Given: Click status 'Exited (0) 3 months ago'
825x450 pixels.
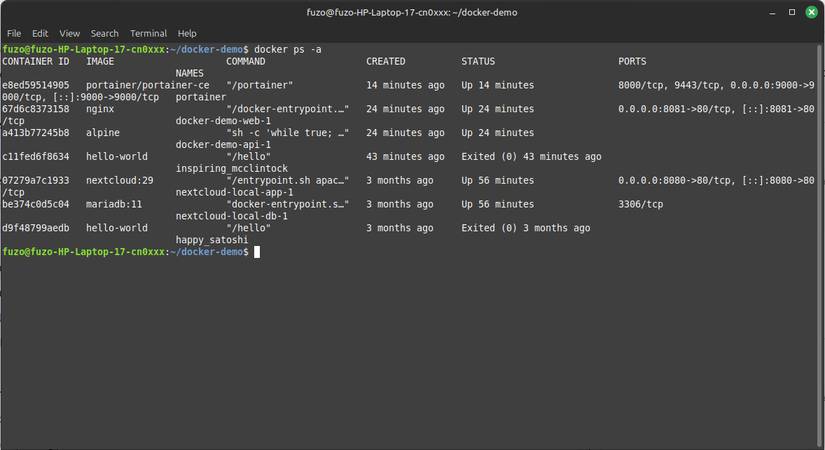Looking at the screenshot, I should 526,228.
